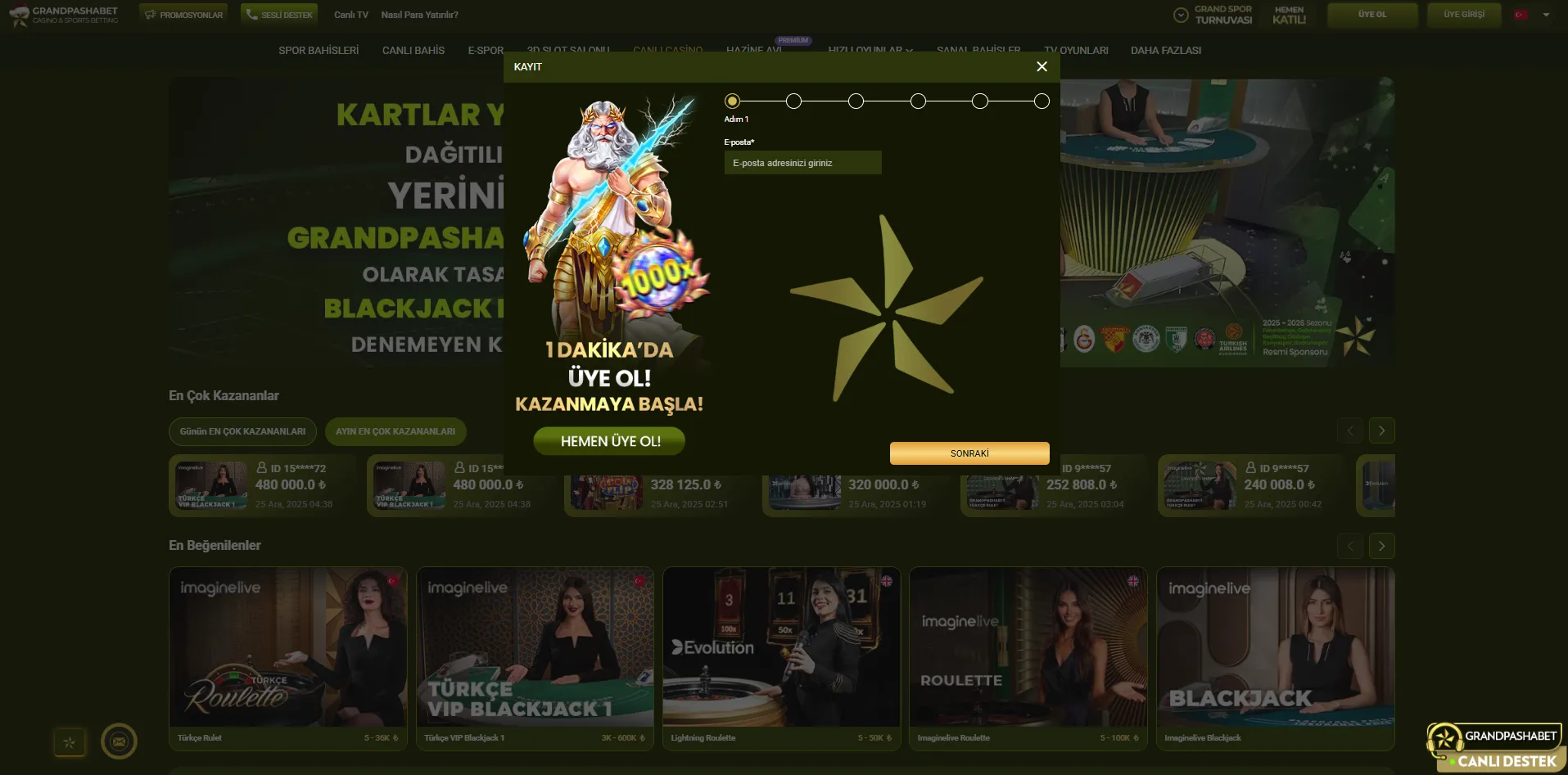The image size is (1568, 775).
Task: Click the GrandPashabet logo in header
Action: coord(64,15)
